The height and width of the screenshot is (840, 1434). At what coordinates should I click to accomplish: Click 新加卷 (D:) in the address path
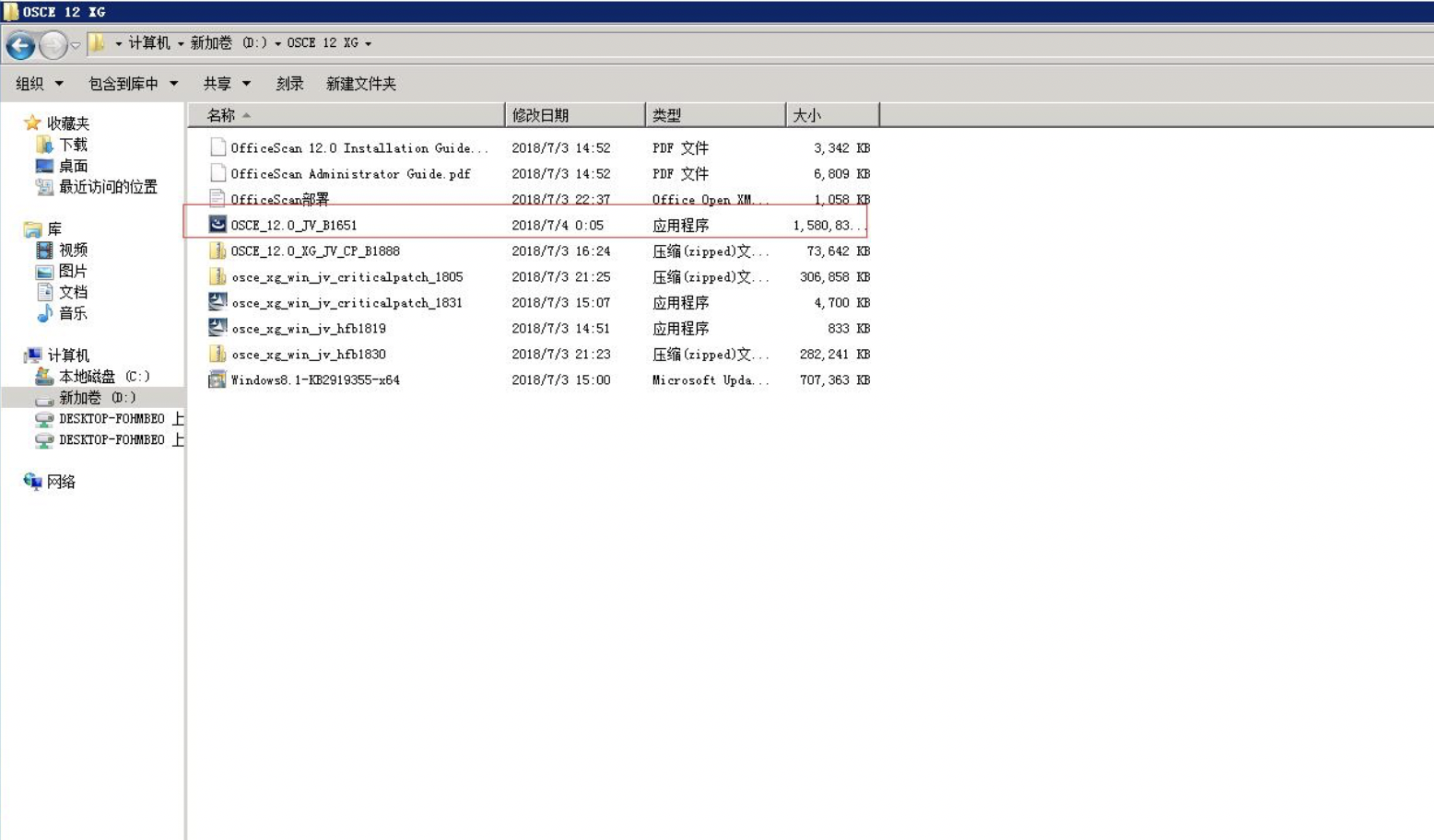[229, 43]
